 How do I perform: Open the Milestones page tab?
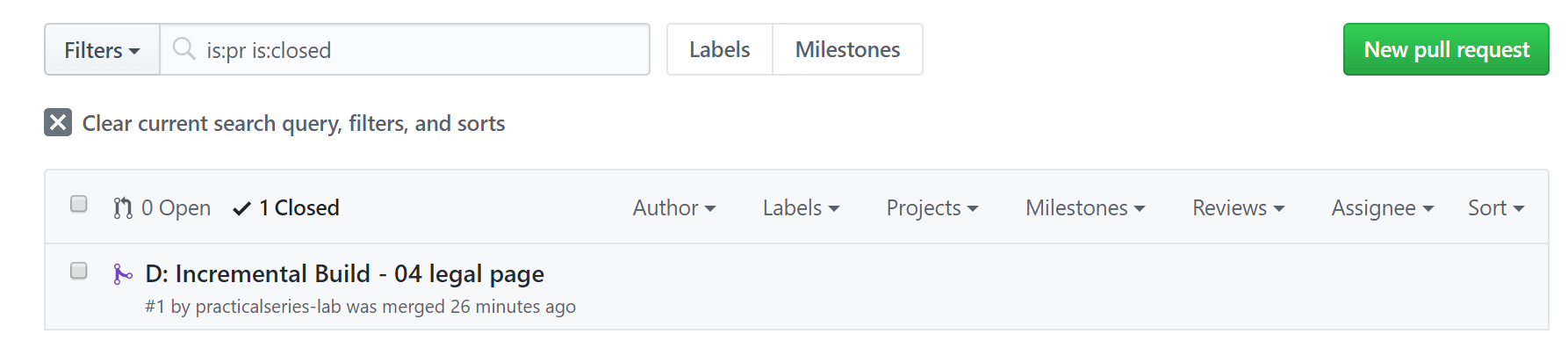[x=848, y=50]
